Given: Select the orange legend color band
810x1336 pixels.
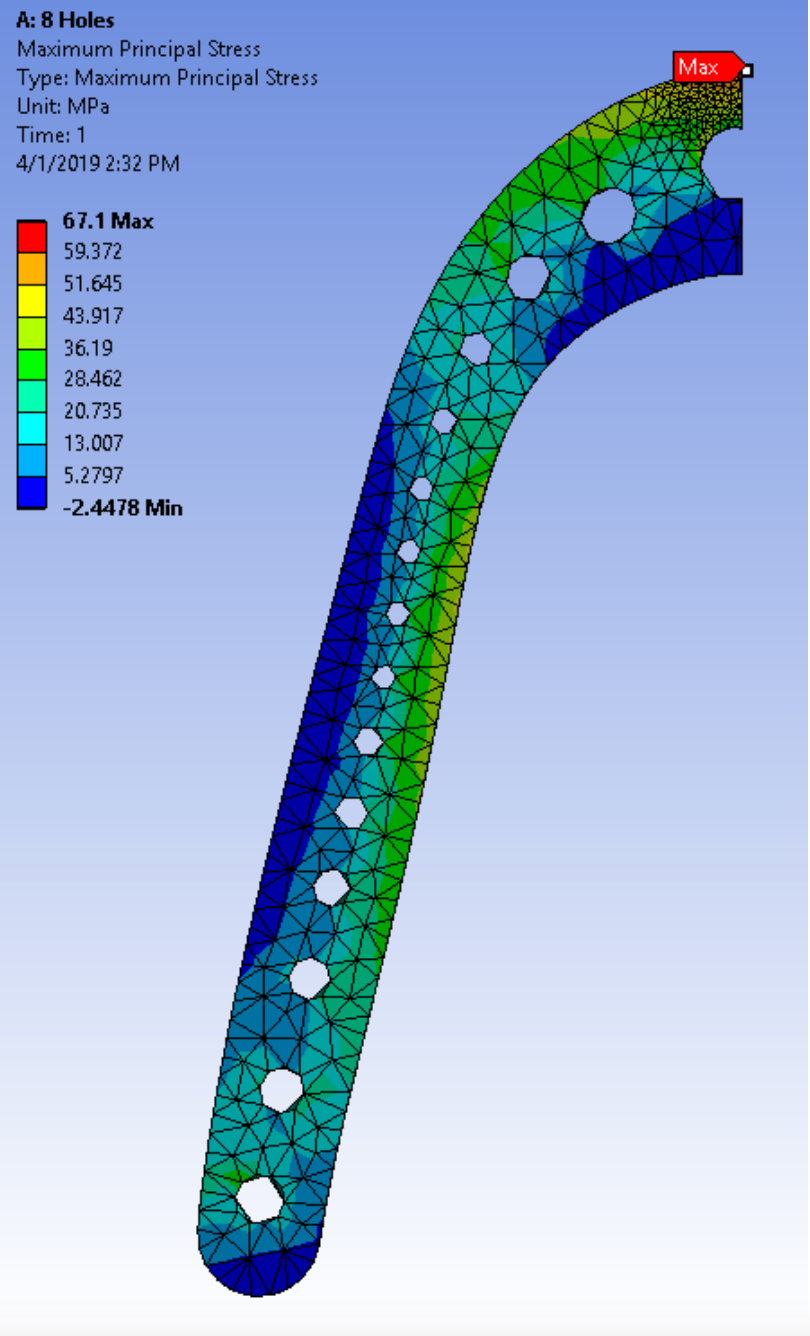Looking at the screenshot, I should tap(31, 270).
